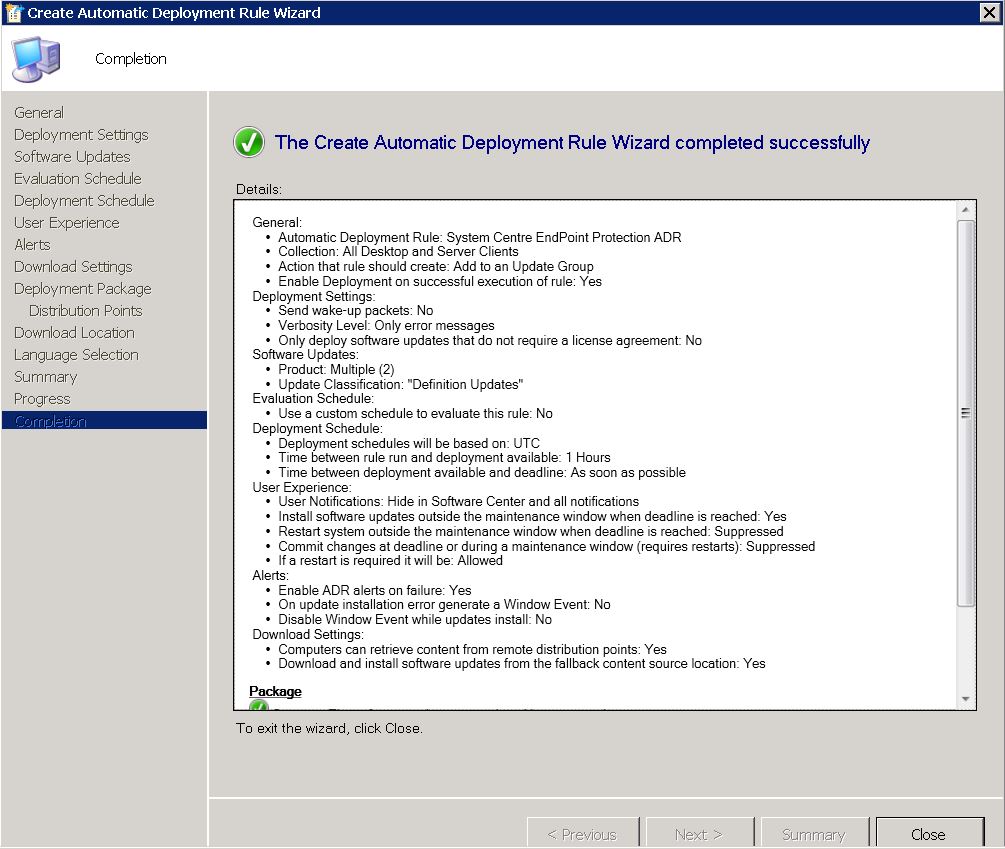
Task: Click the success message heading
Action: click(x=572, y=142)
